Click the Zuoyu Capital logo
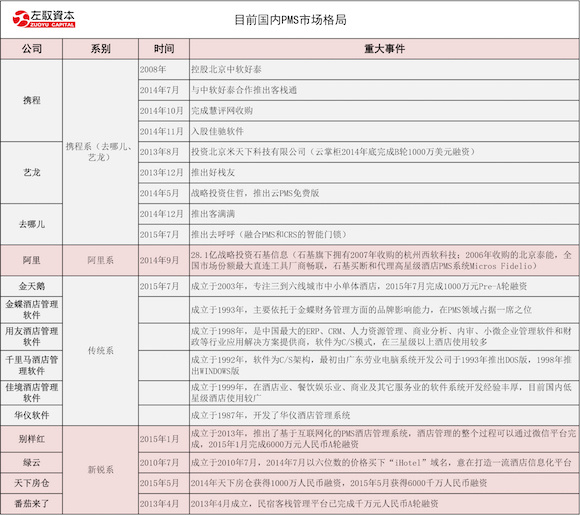 tap(44, 18)
